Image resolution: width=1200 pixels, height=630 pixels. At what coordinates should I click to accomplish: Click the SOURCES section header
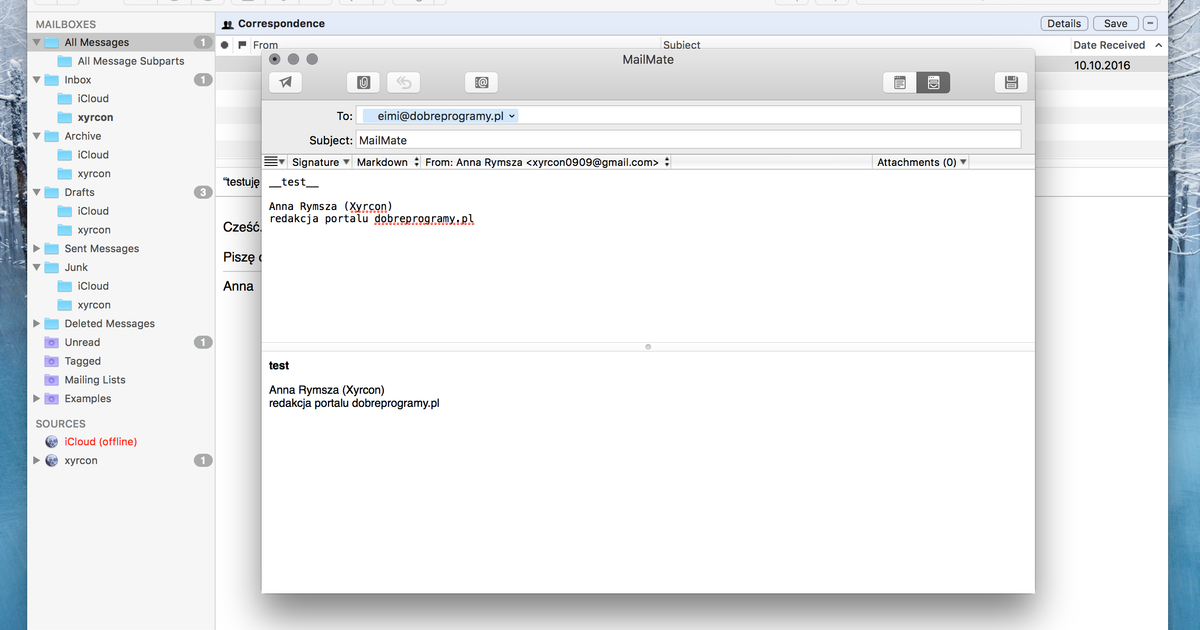click(x=61, y=424)
